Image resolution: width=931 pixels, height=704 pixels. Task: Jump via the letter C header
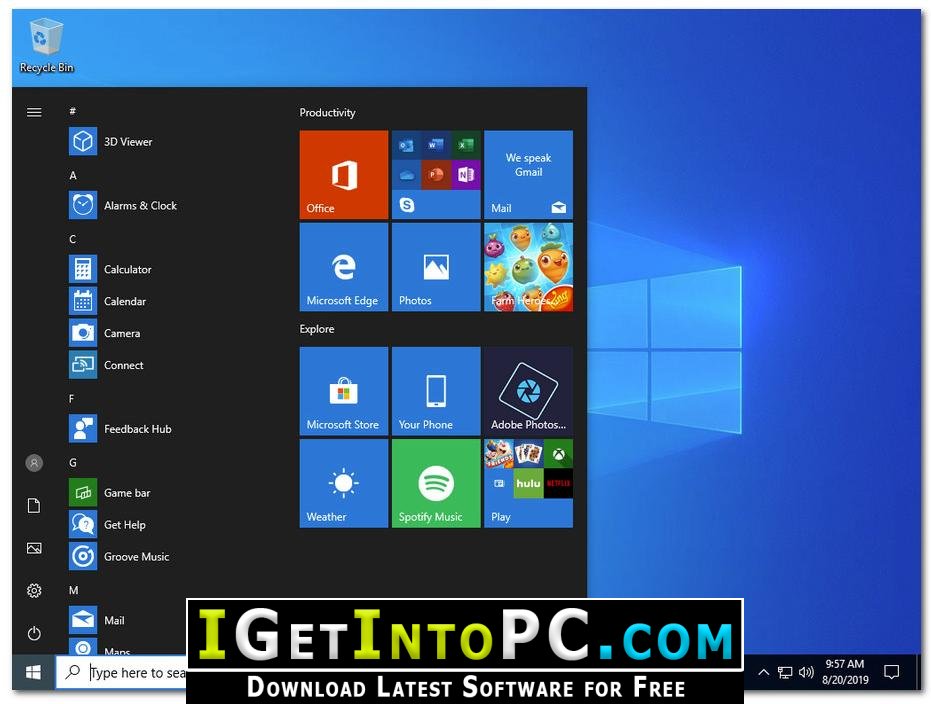(x=72, y=239)
